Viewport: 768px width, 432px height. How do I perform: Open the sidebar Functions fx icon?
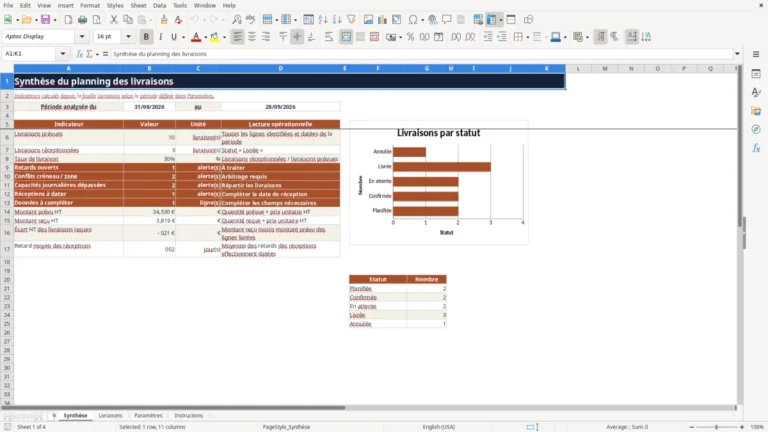tap(756, 148)
